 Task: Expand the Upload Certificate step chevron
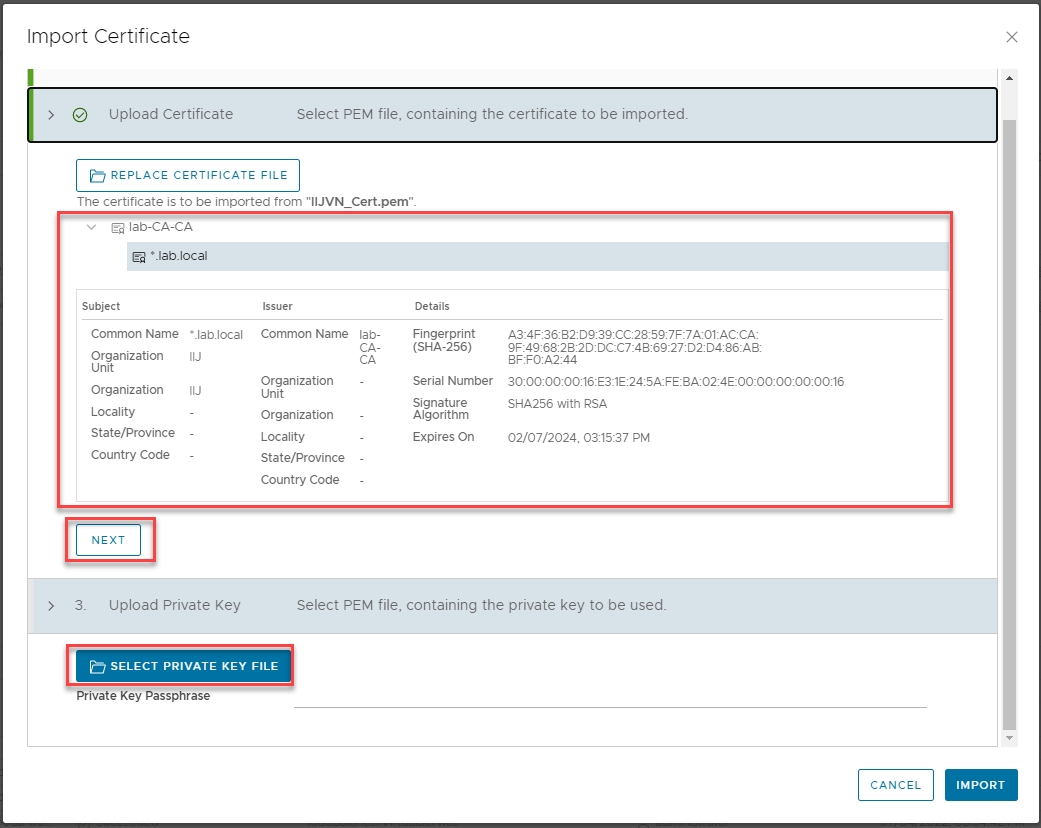click(52, 115)
